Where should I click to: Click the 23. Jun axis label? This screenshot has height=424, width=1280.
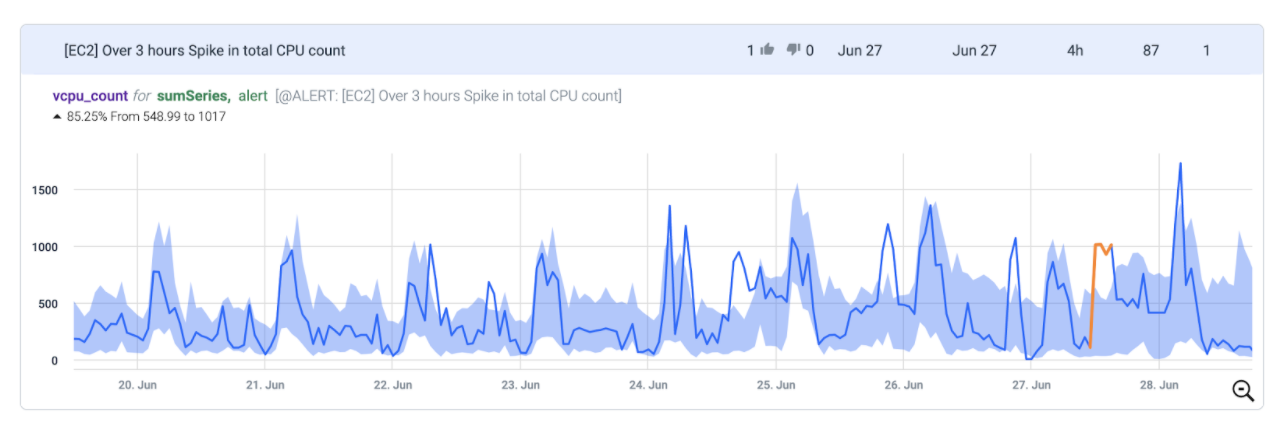[521, 384]
